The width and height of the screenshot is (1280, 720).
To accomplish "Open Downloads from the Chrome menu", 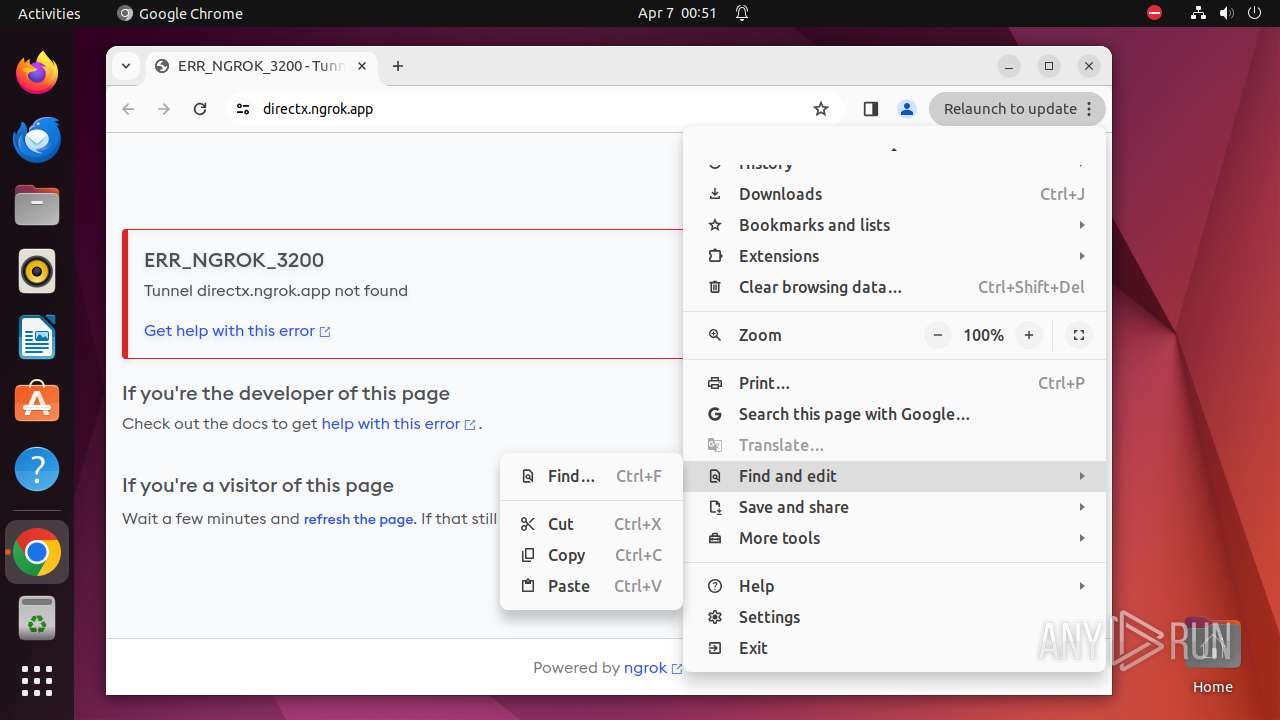I will coord(895,194).
